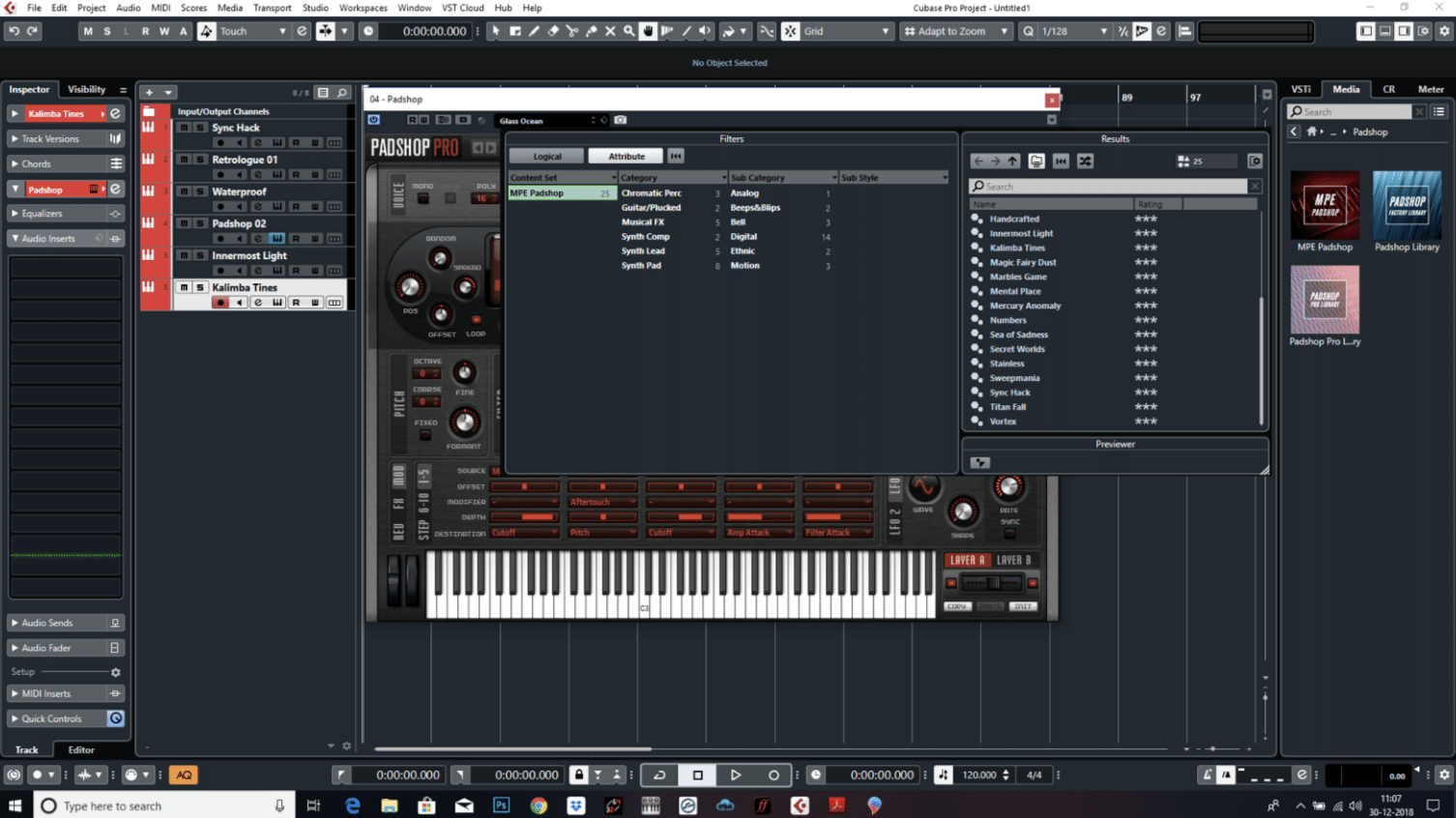Open the Touch automation mode dropdown
The height and width of the screenshot is (818, 1456).
click(x=253, y=31)
